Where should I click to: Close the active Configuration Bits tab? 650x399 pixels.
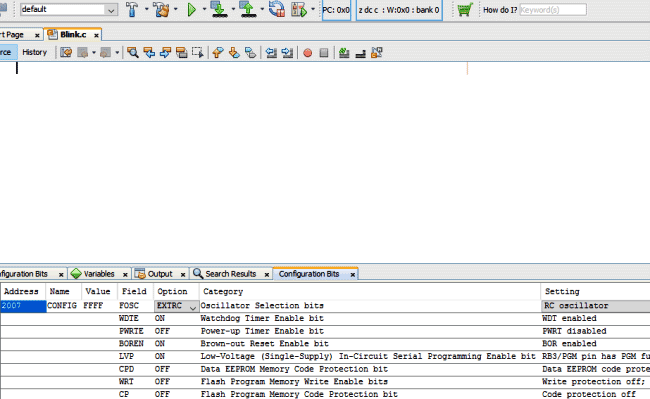(x=352, y=274)
